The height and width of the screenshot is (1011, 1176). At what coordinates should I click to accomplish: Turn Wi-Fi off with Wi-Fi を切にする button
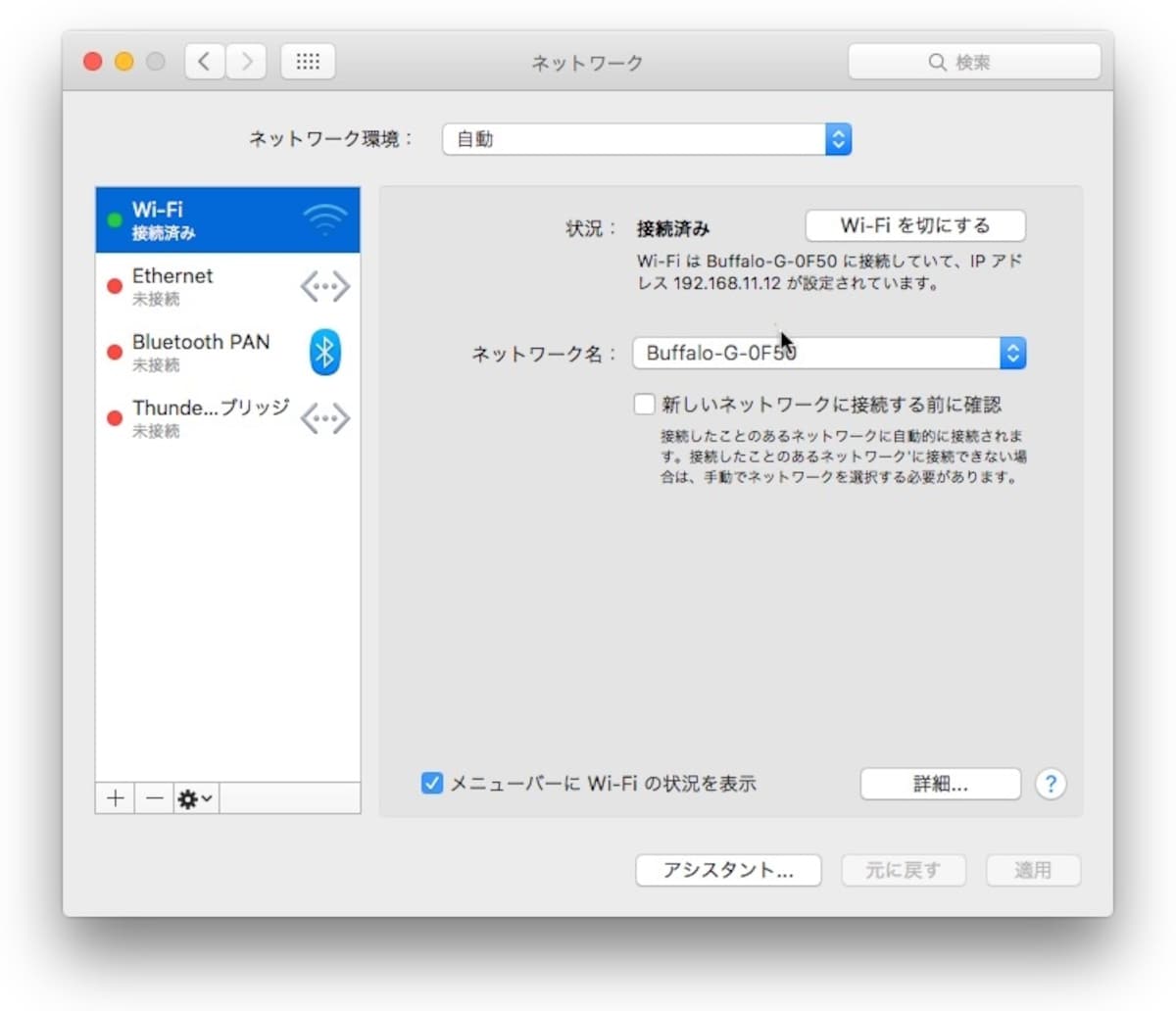point(915,225)
